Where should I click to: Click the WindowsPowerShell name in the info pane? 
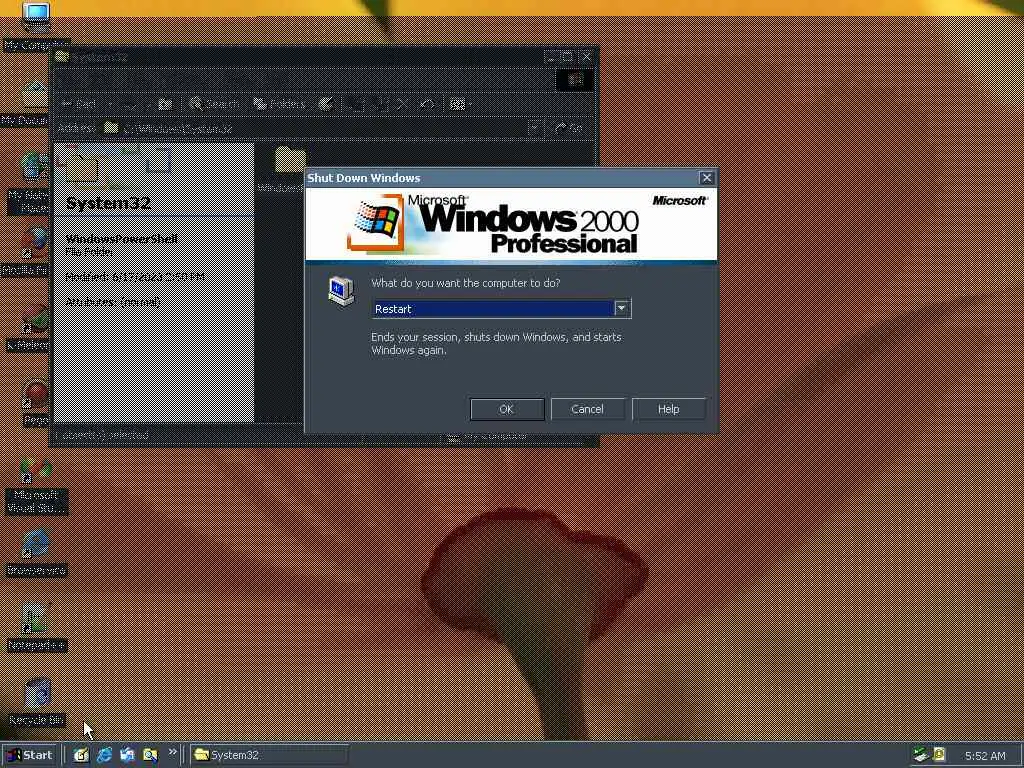click(121, 238)
